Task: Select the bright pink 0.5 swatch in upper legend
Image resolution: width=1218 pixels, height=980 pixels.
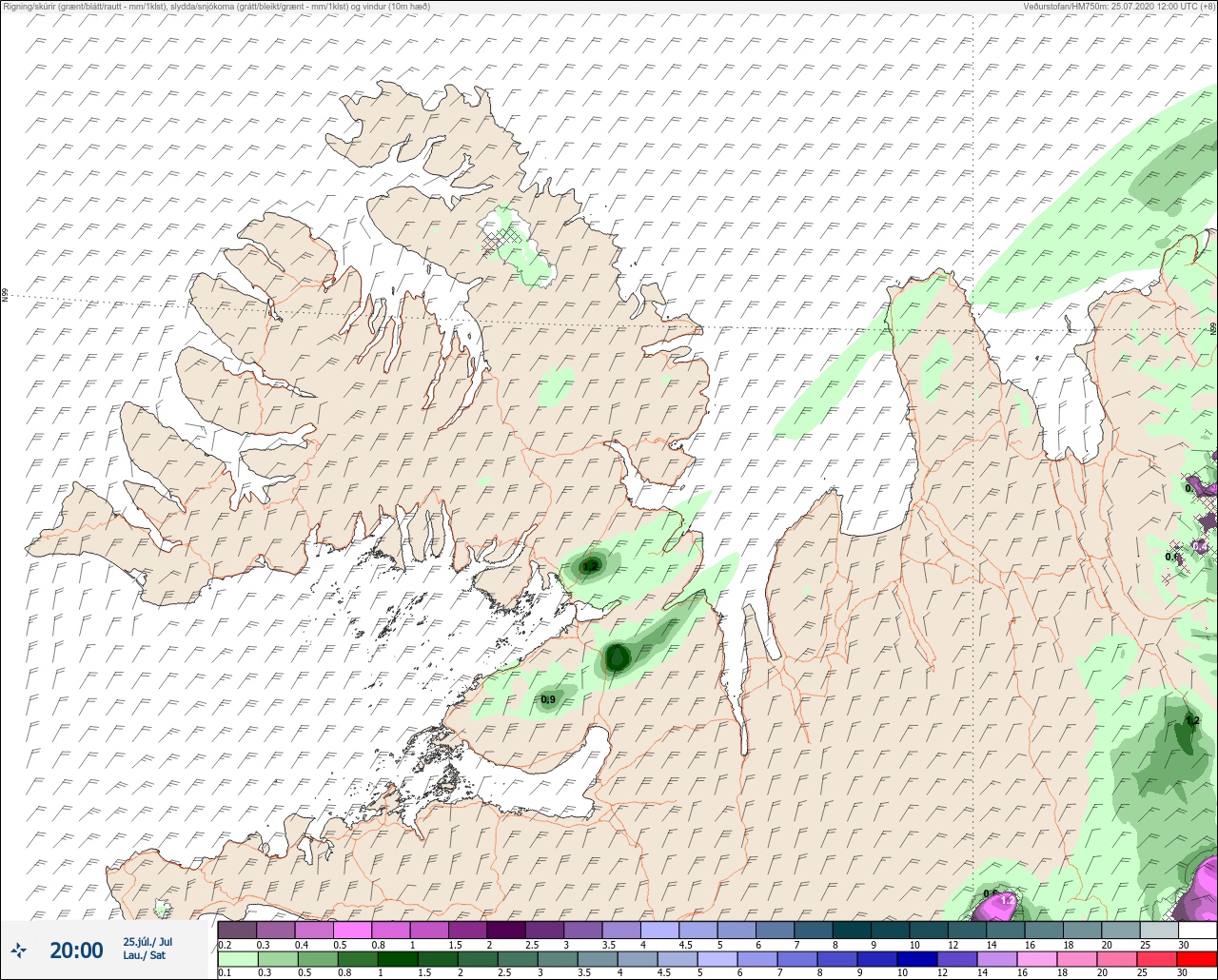Action: tap(352, 930)
